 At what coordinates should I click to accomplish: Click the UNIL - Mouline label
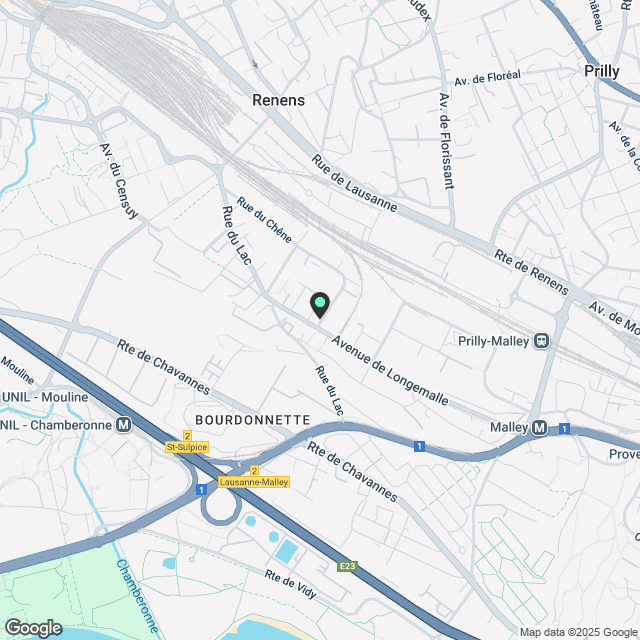pos(45,397)
